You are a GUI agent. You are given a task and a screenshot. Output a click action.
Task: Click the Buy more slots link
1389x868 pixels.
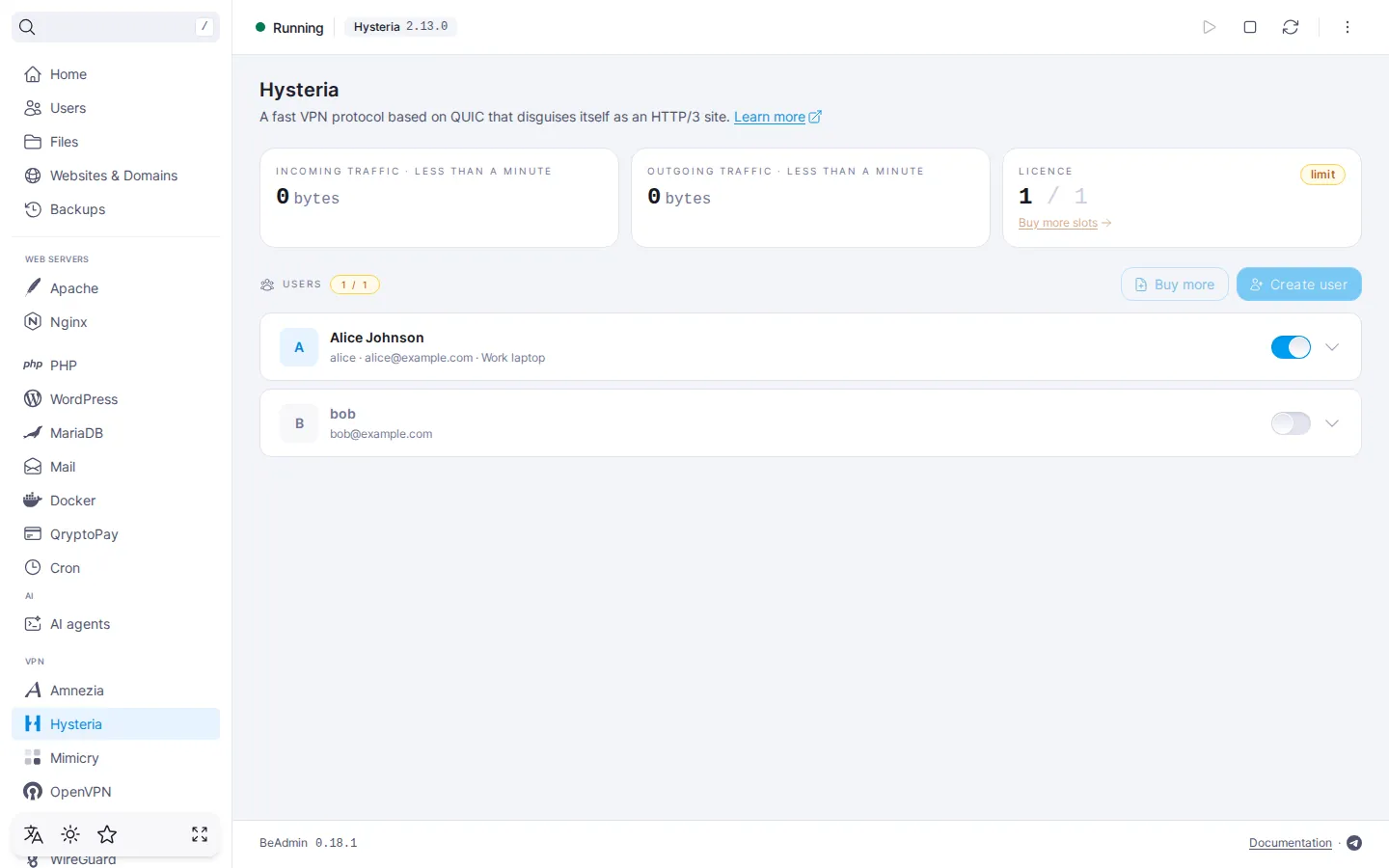pos(1065,223)
